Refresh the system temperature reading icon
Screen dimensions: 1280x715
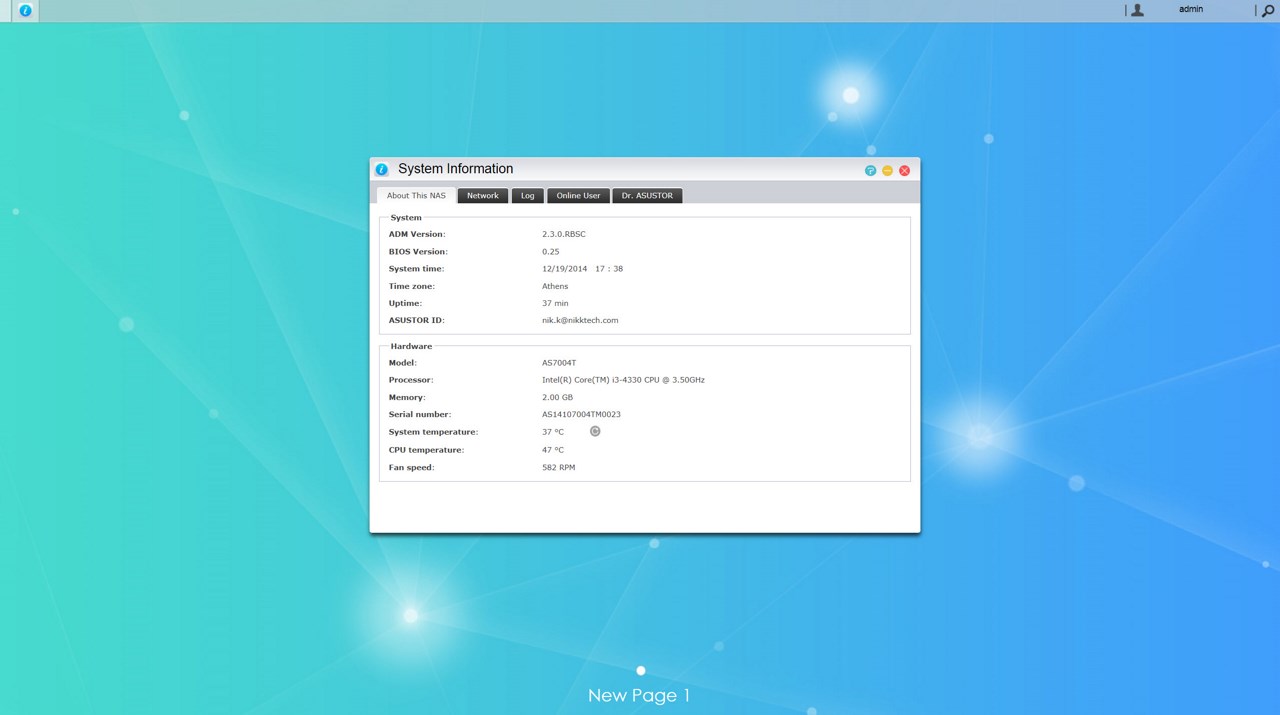click(x=595, y=431)
